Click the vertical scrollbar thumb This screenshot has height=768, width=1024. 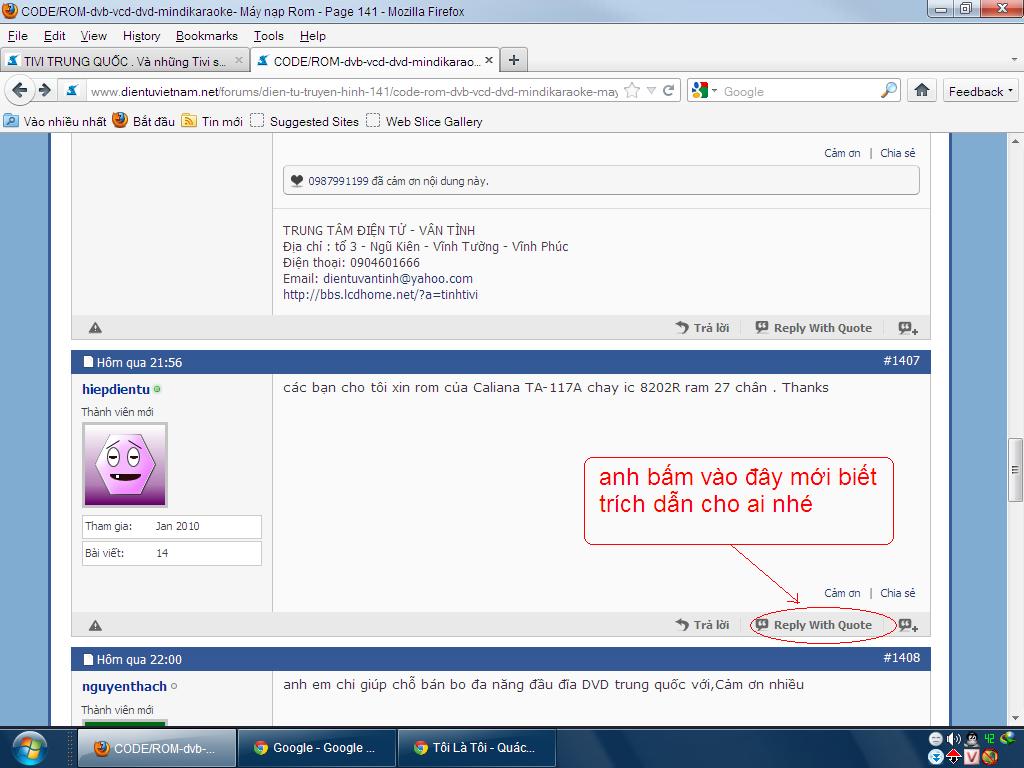tap(1015, 470)
